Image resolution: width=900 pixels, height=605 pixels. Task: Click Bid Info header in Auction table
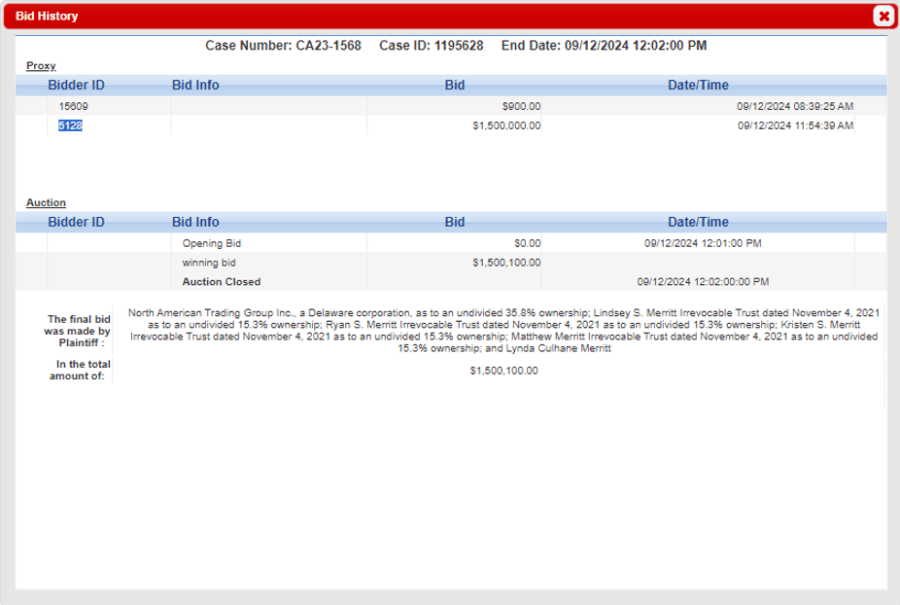[x=195, y=222]
